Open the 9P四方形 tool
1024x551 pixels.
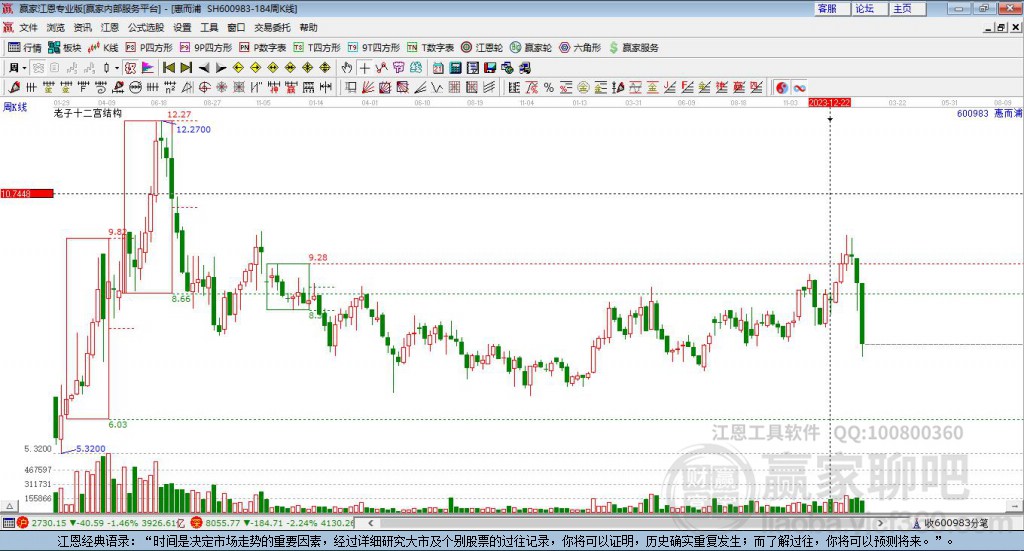click(x=206, y=48)
